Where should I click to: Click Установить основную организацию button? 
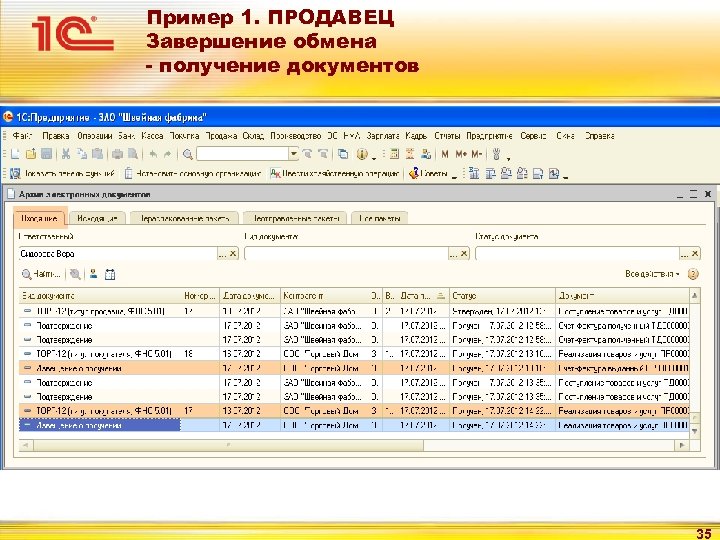click(x=192, y=174)
